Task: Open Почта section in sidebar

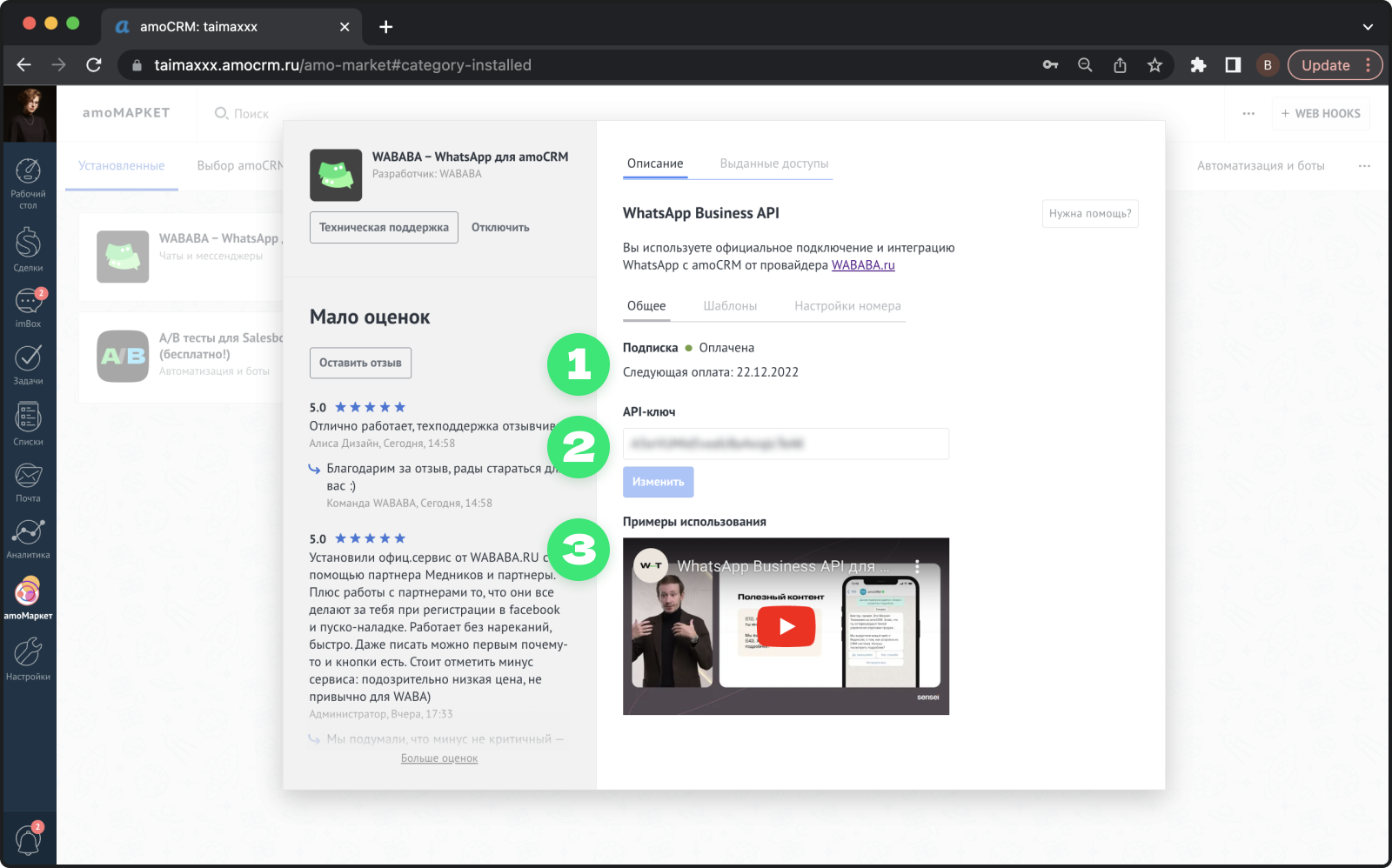Action: click(x=28, y=482)
